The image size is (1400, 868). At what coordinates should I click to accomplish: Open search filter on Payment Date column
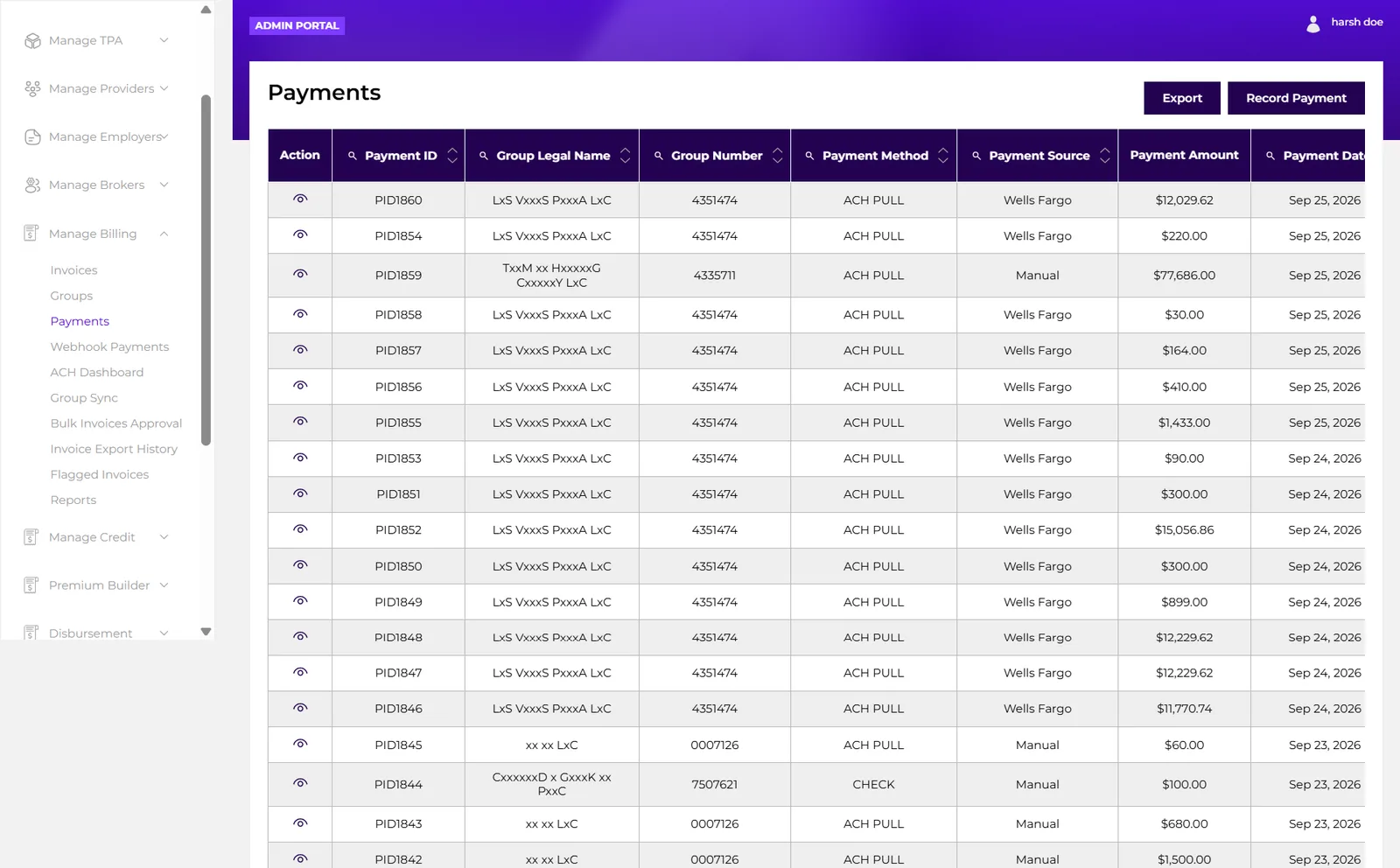pos(1270,156)
